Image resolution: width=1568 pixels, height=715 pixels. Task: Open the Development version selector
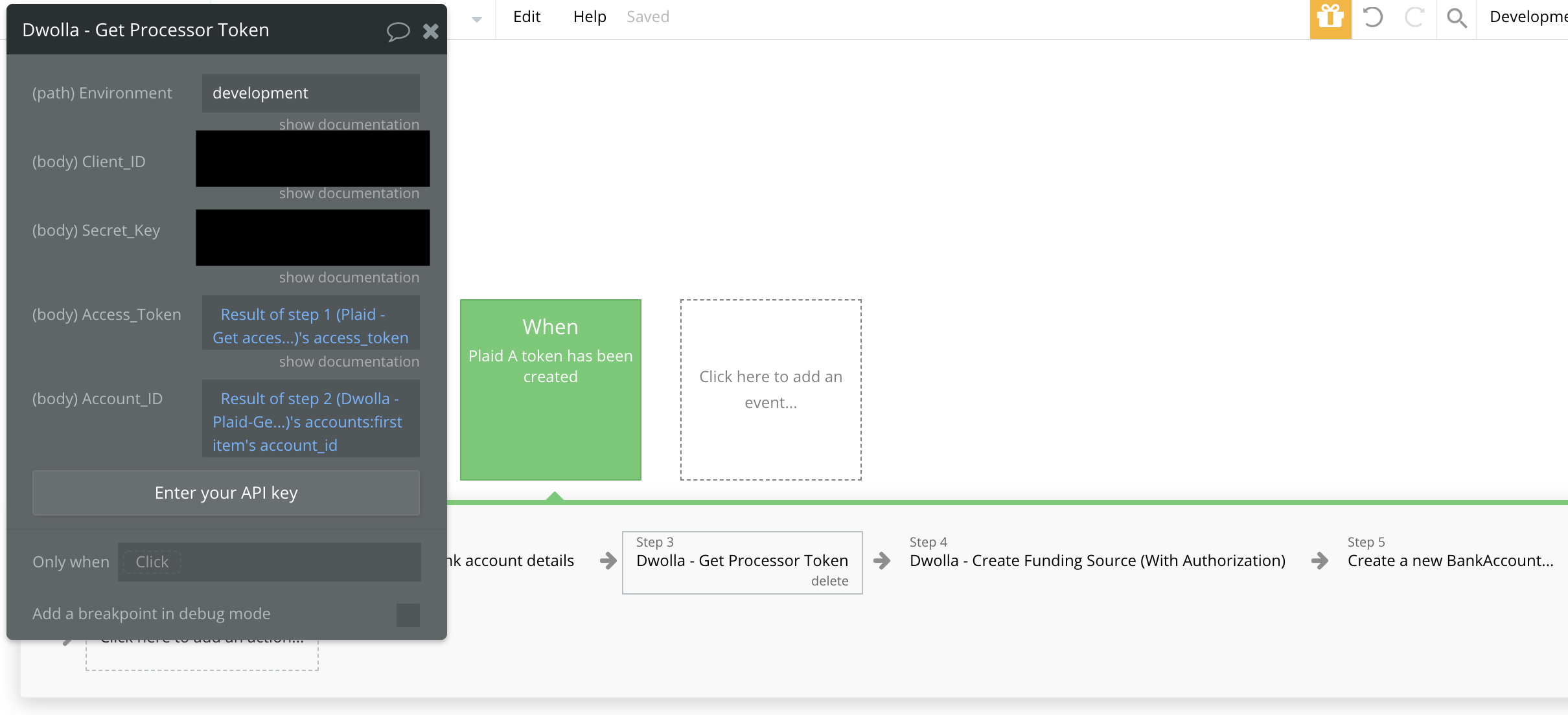click(1528, 17)
